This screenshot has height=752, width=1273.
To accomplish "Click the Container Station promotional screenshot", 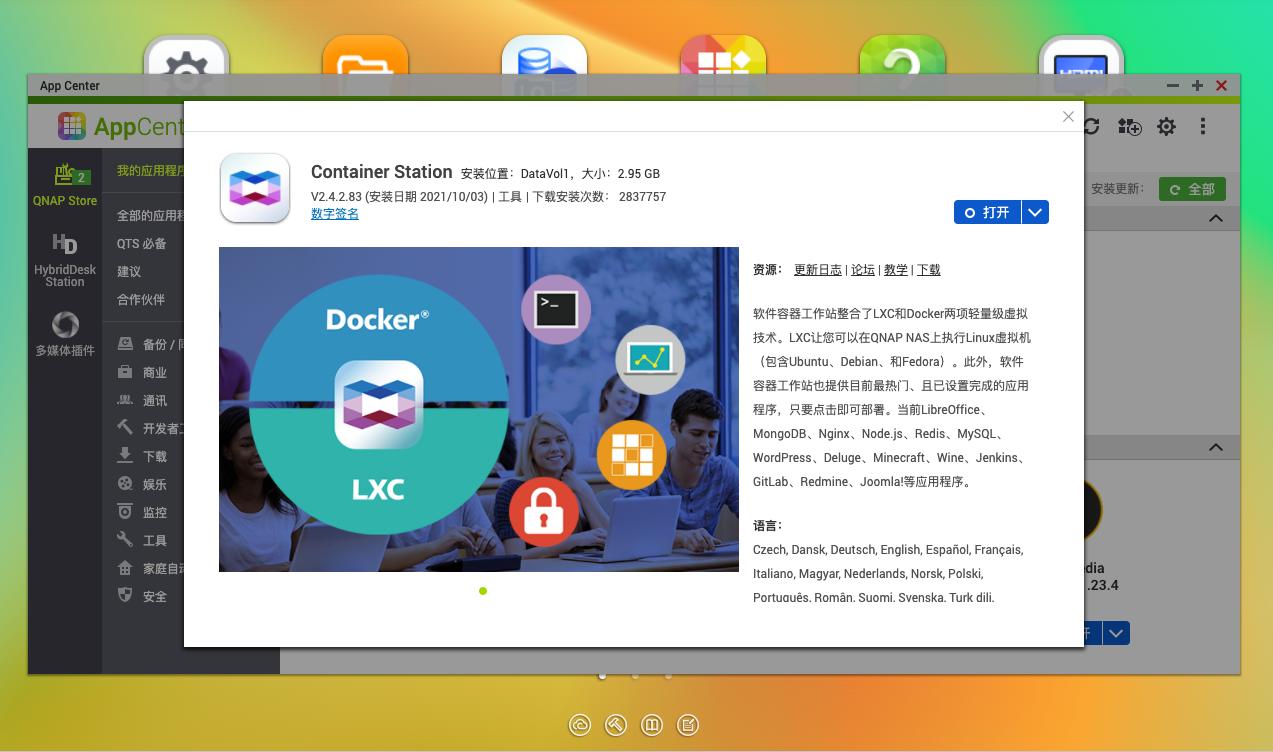I will pos(479,409).
